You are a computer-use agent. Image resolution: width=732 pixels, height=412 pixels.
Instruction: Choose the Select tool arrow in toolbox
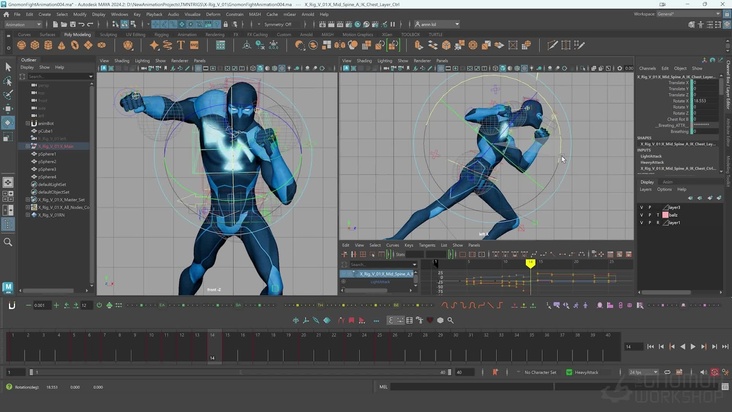(x=8, y=68)
